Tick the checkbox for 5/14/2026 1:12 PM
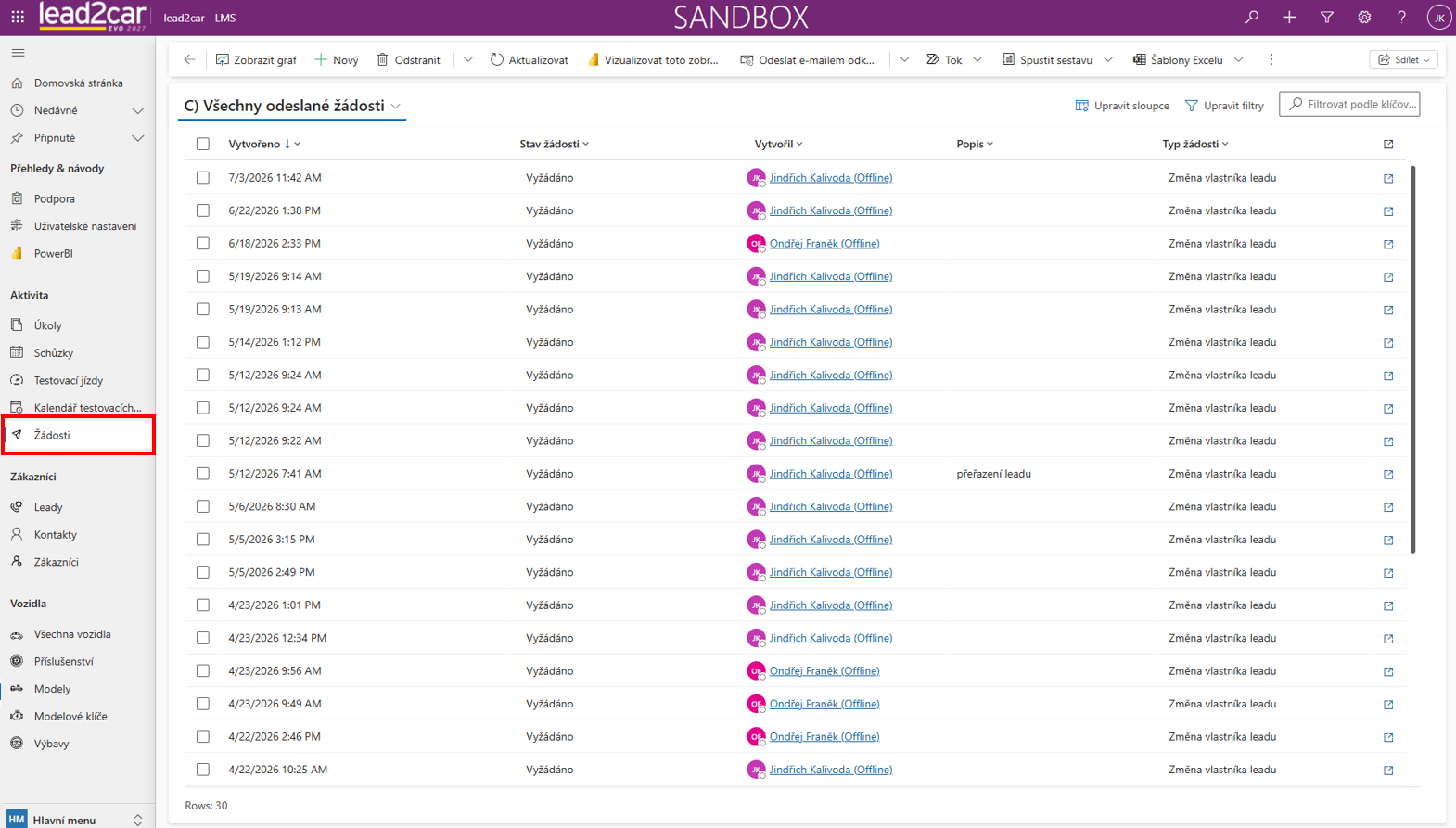 [203, 342]
